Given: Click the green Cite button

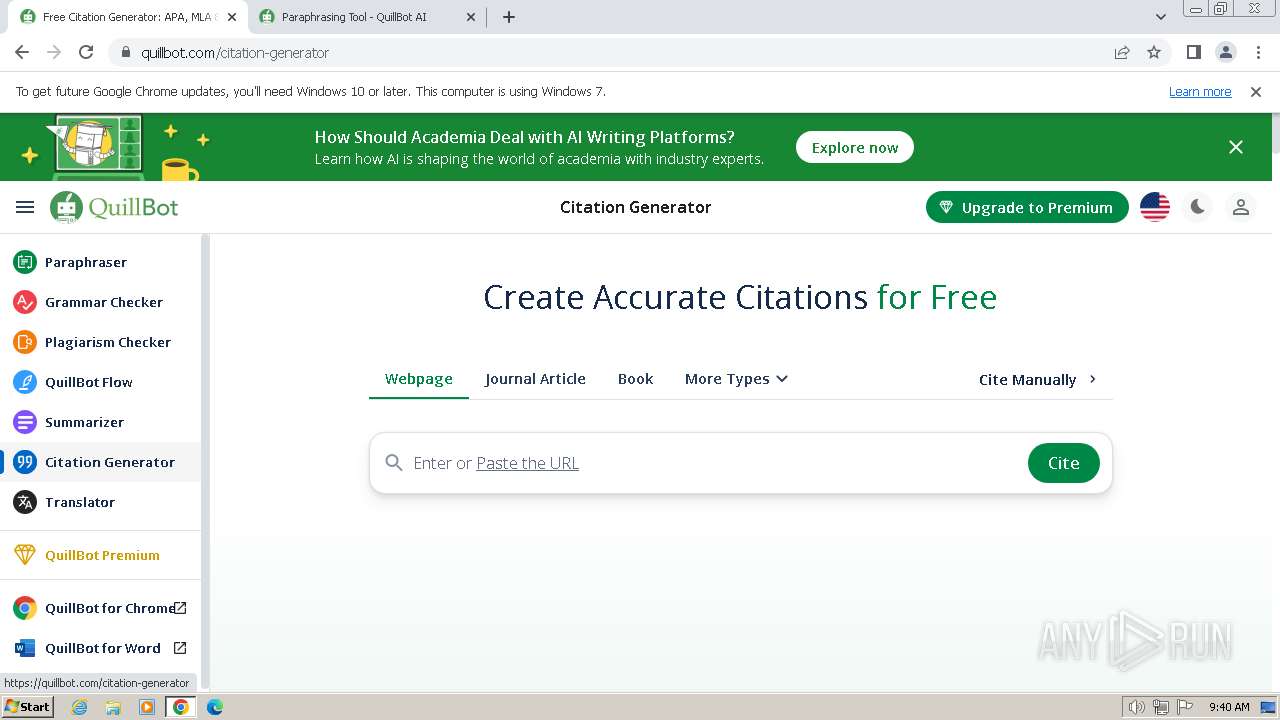Looking at the screenshot, I should (x=1064, y=463).
